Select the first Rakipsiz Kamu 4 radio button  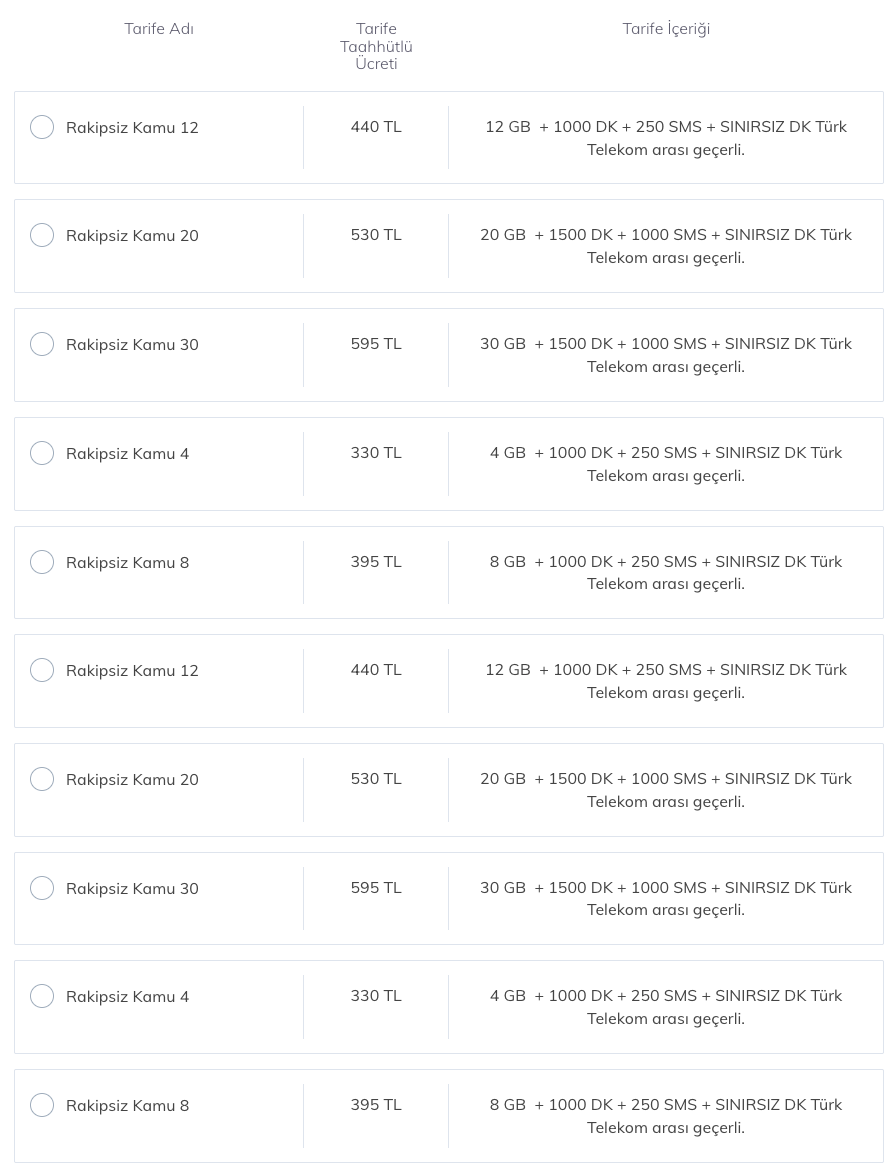42,453
